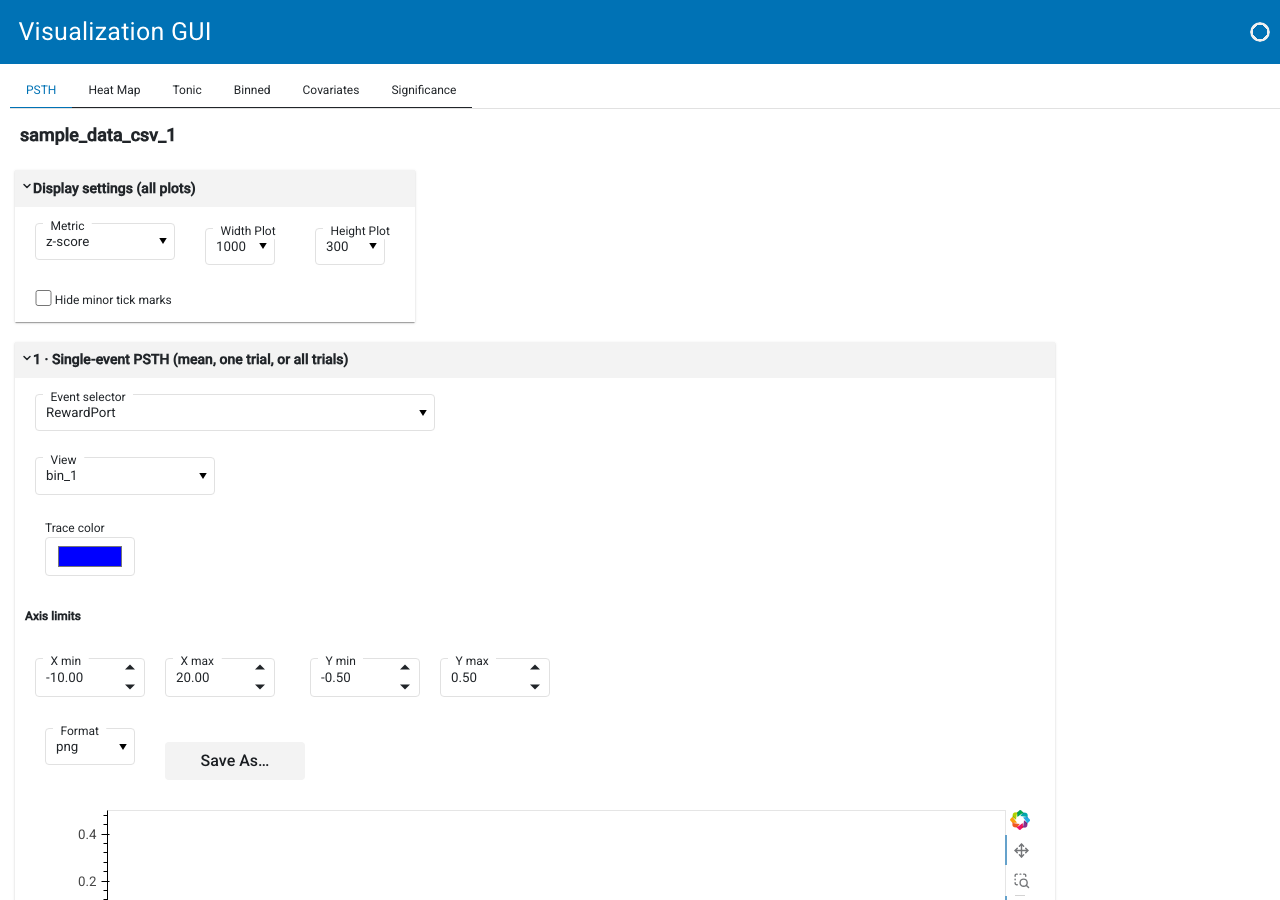Viewport: 1280px width, 900px height.
Task: Decrease X max with the down arrow
Action: click(x=260, y=687)
